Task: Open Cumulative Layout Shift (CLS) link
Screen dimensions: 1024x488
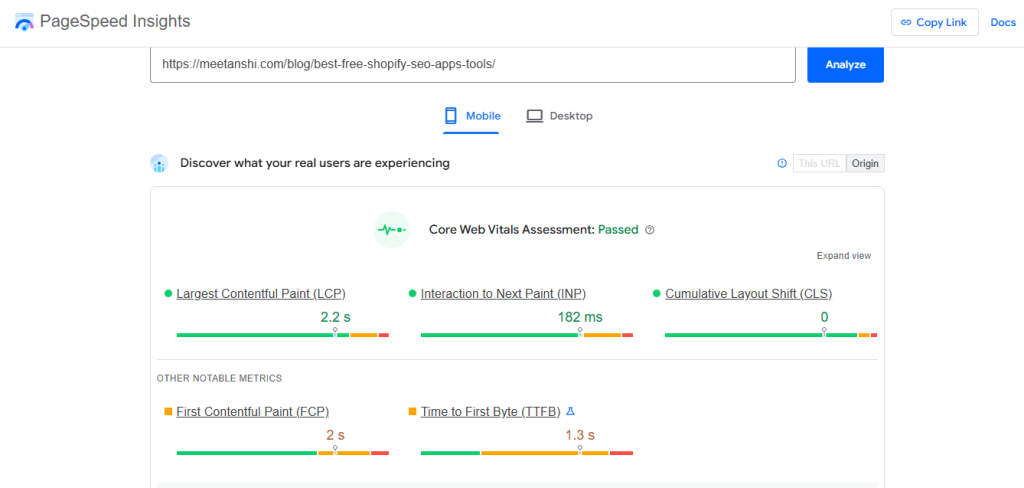Action: coord(748,294)
